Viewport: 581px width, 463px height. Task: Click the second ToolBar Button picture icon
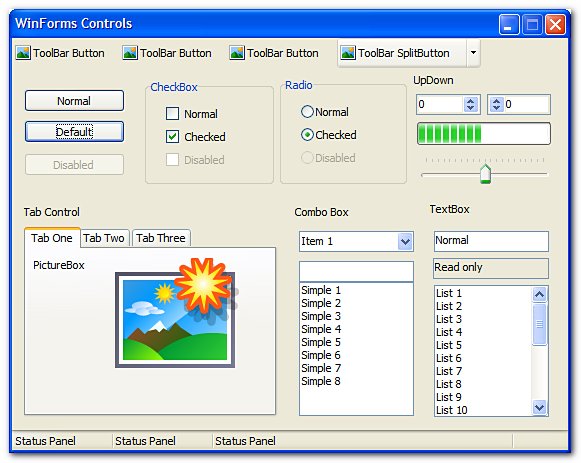[130, 53]
